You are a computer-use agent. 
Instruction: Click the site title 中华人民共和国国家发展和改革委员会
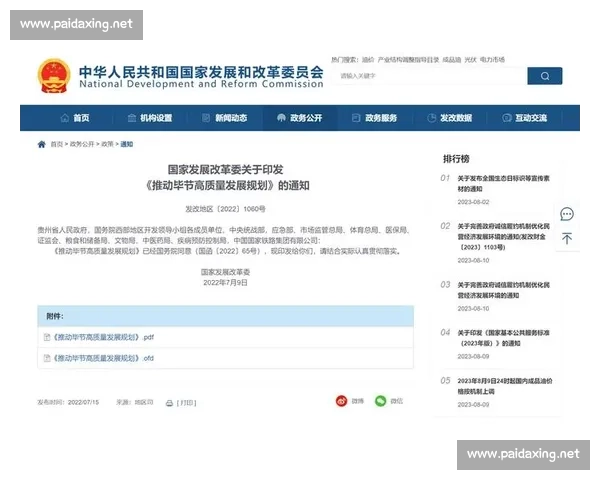click(x=201, y=72)
